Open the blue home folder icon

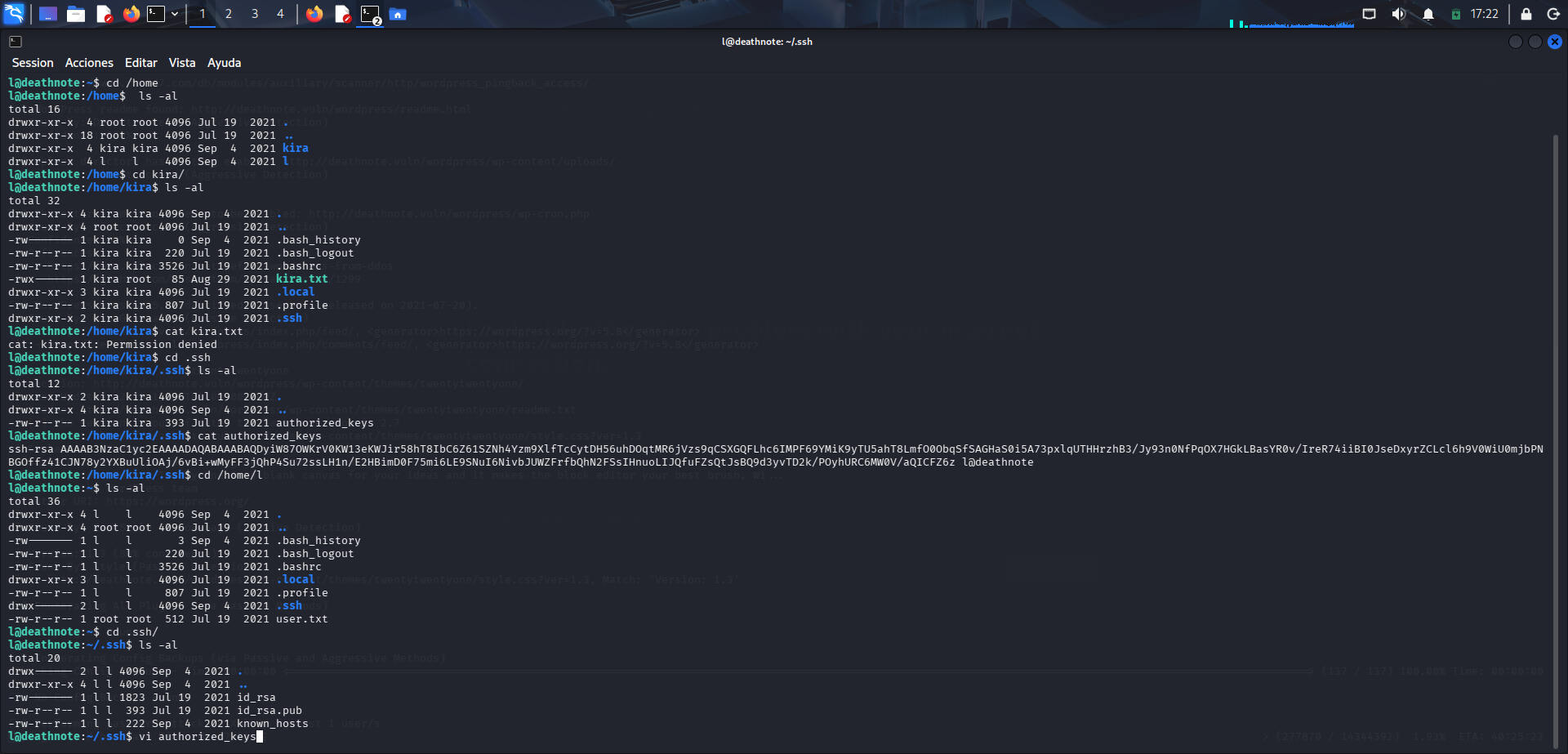tap(399, 14)
